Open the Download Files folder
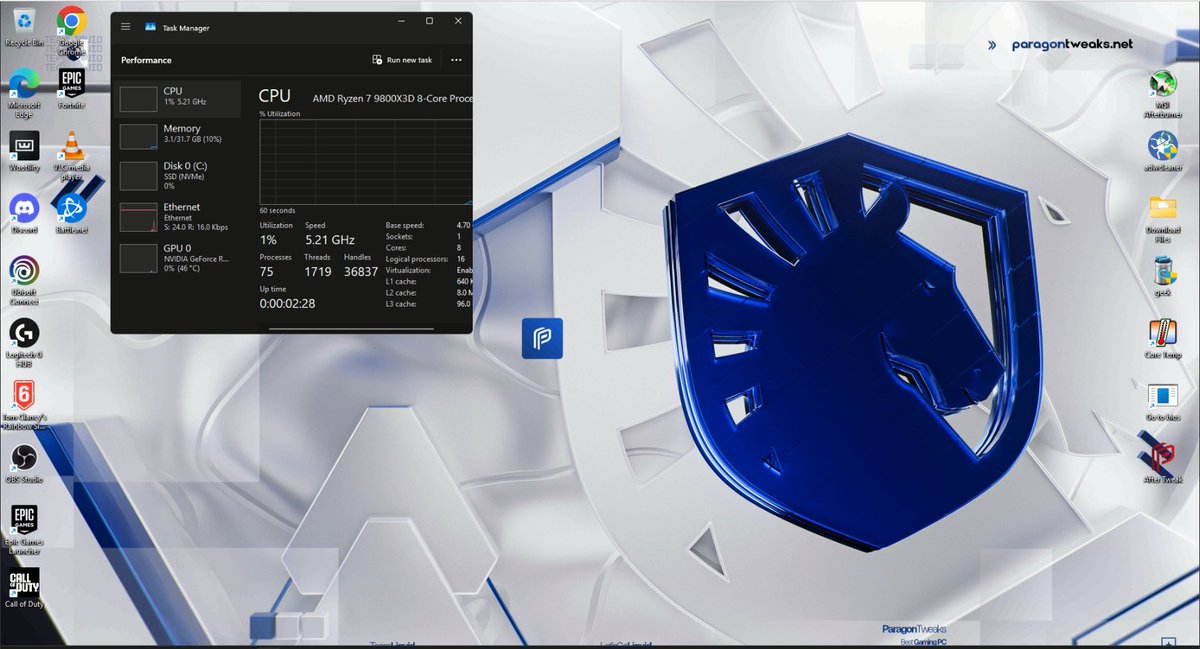 click(x=1162, y=219)
